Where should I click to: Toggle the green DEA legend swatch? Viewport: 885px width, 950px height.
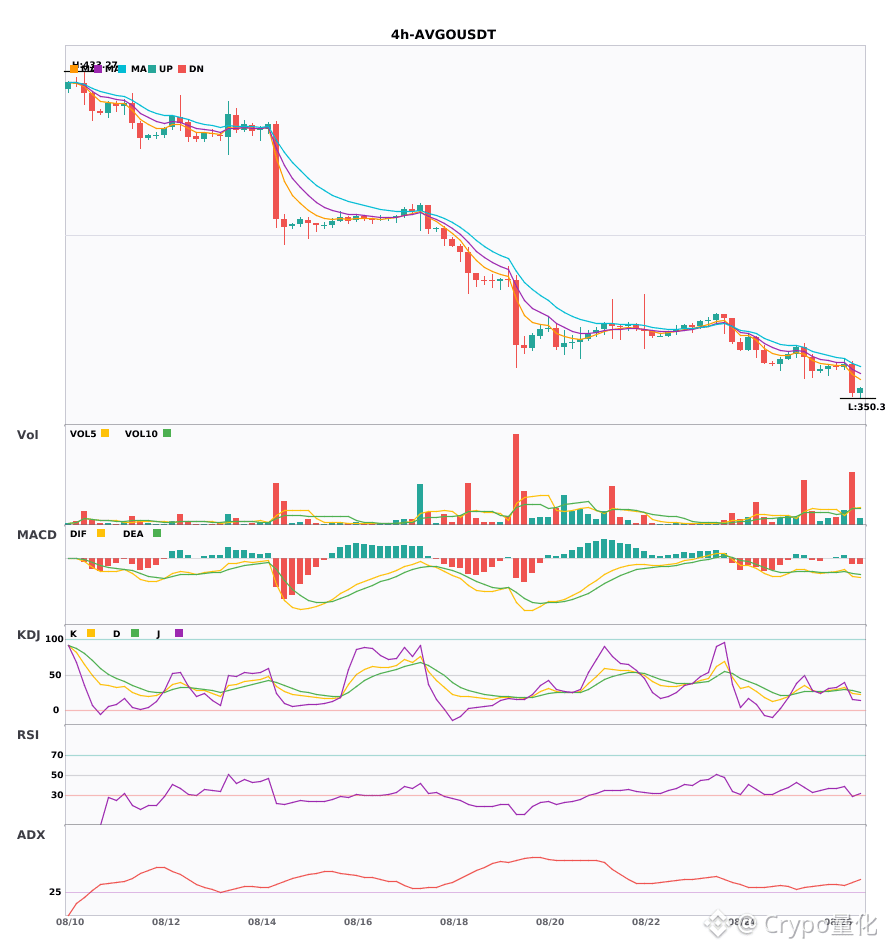[x=157, y=533]
